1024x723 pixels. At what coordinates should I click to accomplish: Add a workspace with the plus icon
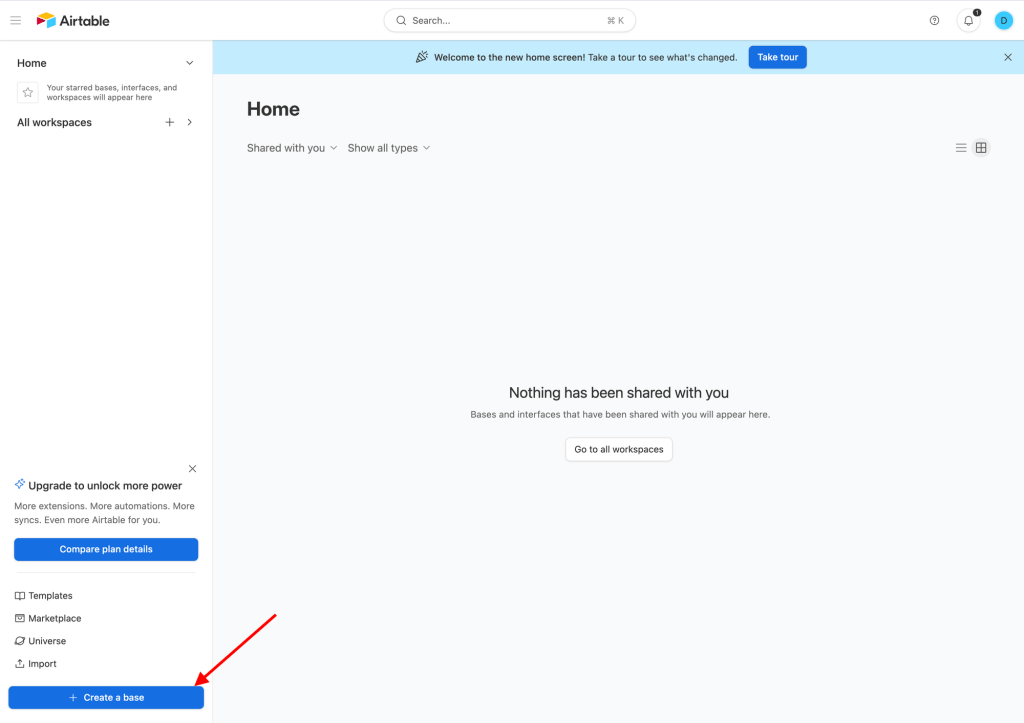[169, 122]
